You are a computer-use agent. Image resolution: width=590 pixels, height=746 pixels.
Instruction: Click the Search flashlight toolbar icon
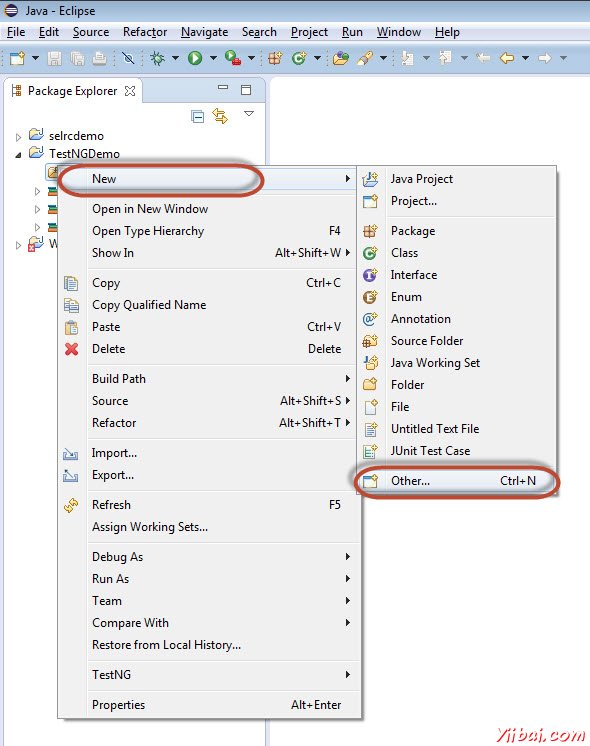[x=365, y=58]
